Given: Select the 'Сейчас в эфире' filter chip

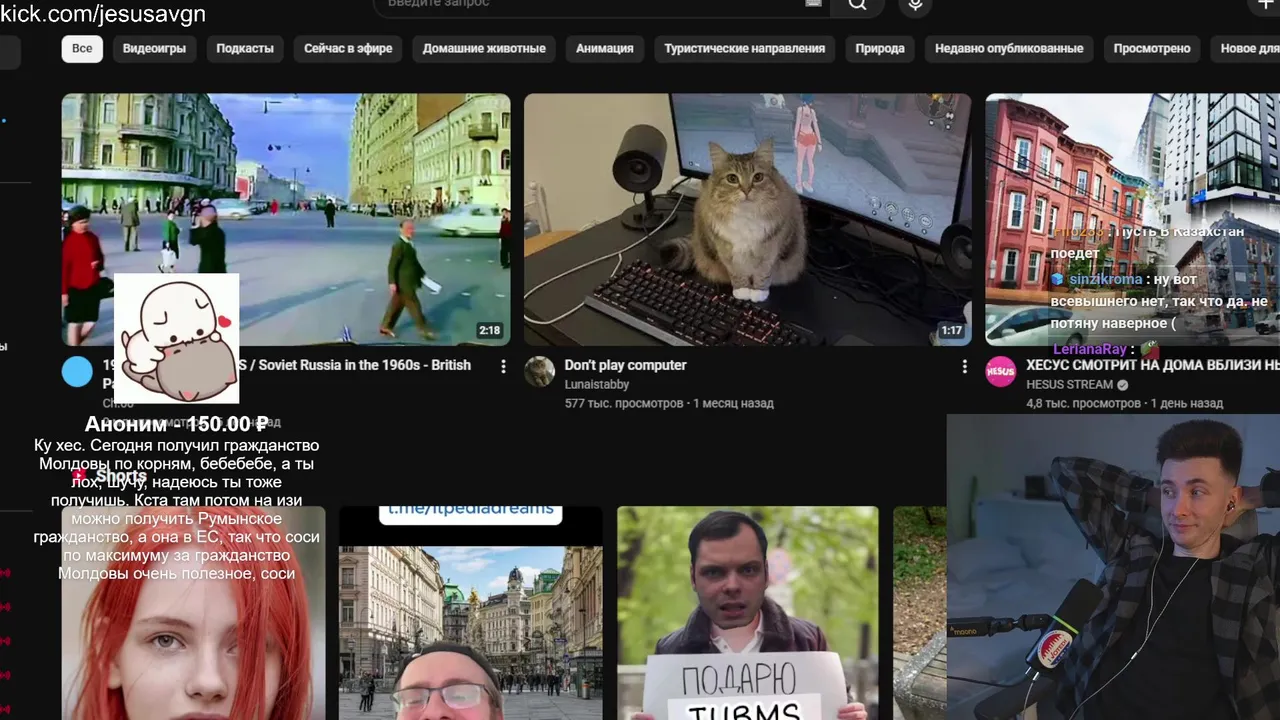Looking at the screenshot, I should [x=348, y=49].
